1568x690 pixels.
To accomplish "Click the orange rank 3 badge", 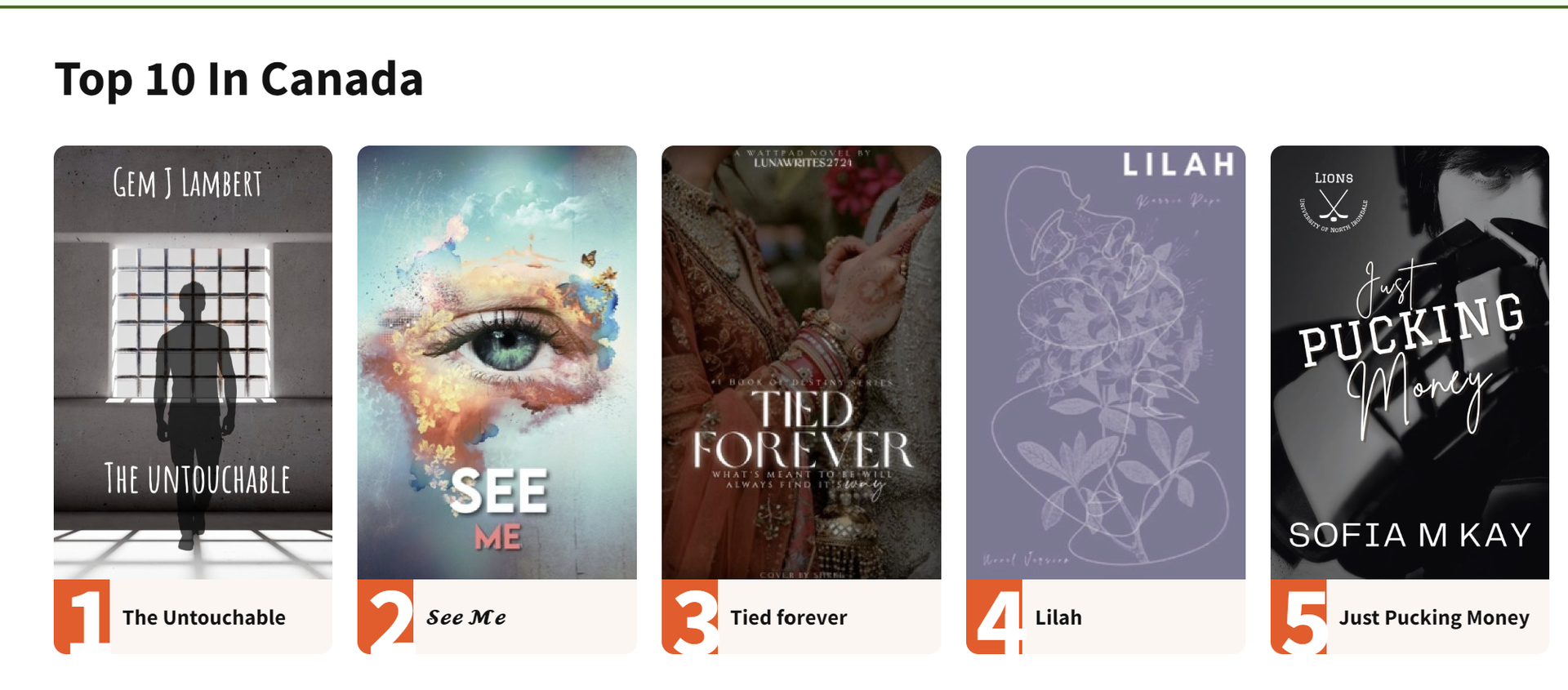I will click(690, 617).
